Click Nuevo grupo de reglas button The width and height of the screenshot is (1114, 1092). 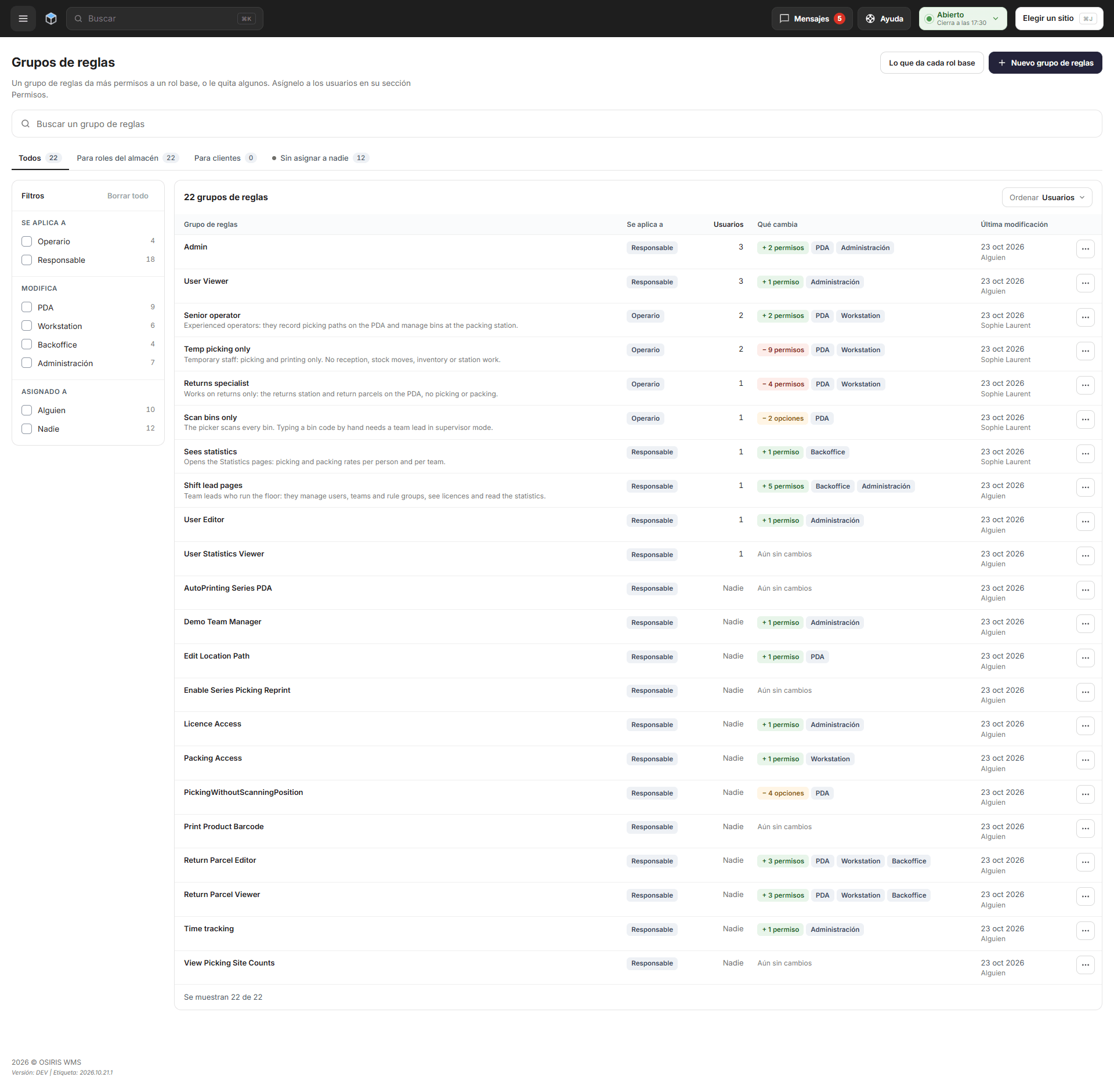[x=1045, y=63]
